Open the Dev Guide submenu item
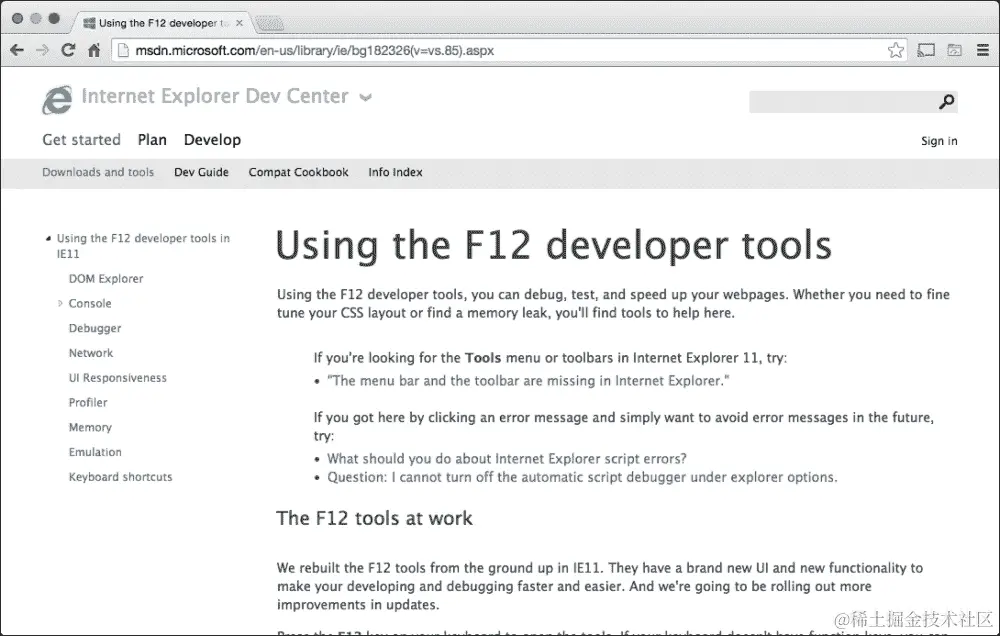This screenshot has height=636, width=1000. point(202,172)
